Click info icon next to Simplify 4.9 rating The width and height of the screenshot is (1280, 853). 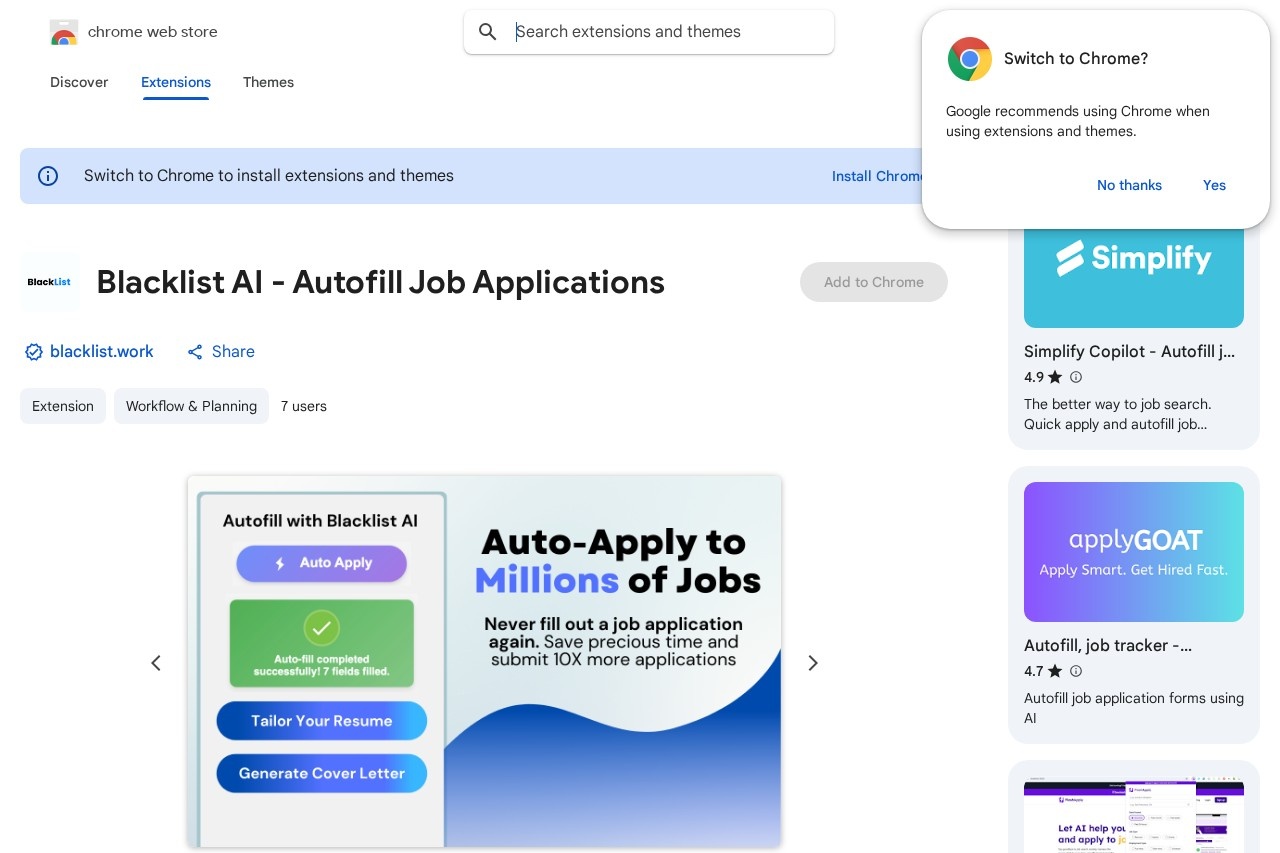point(1076,377)
